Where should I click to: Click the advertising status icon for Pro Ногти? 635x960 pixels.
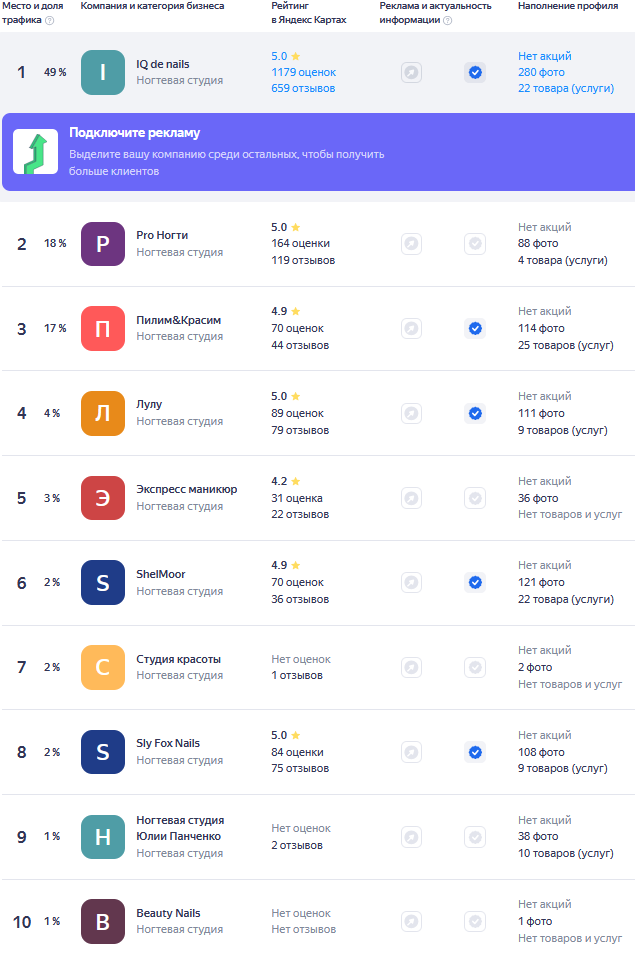point(411,244)
